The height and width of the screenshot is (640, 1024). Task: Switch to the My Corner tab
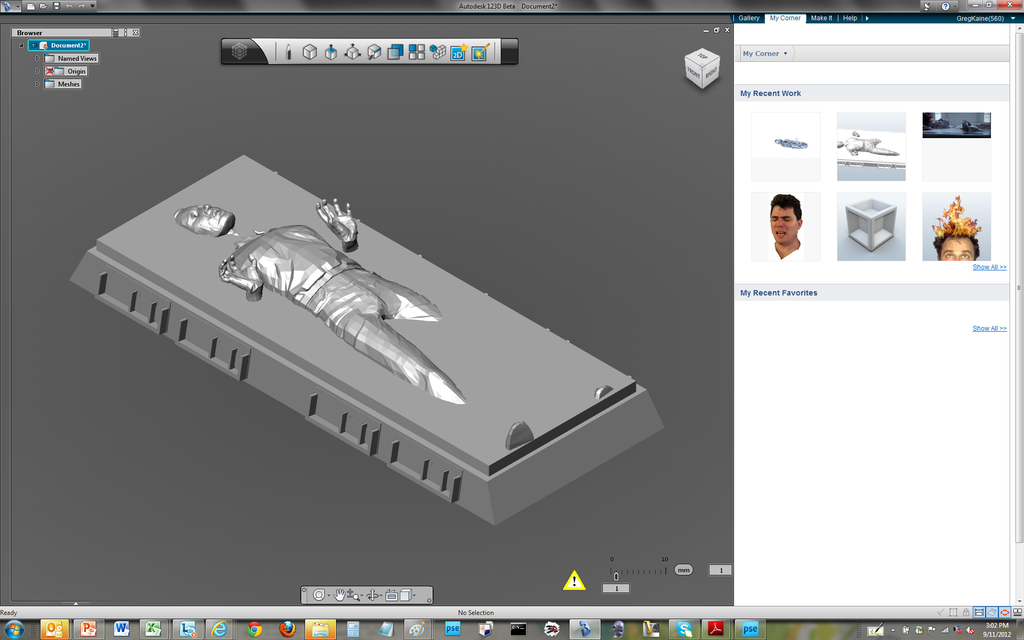(x=785, y=18)
